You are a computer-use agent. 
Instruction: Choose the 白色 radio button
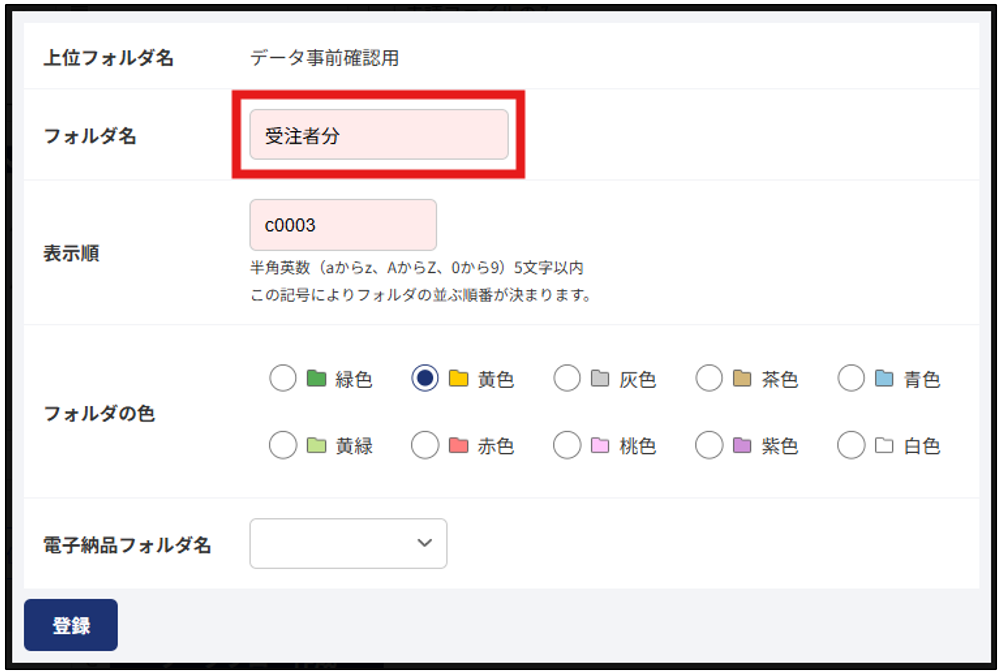(x=851, y=445)
